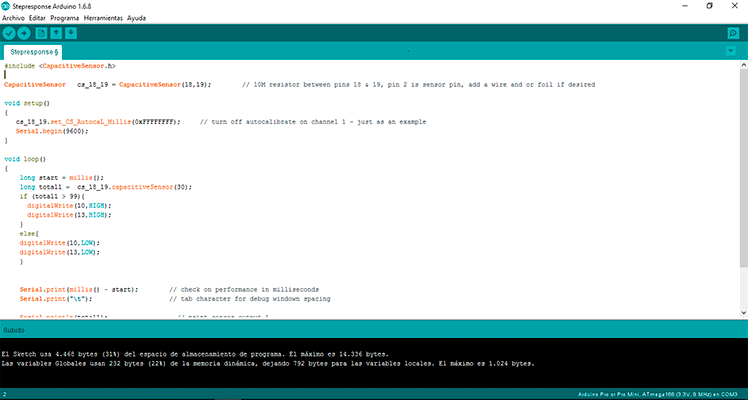Click the 'digitalWrite(10,LOW);' line

click(60, 243)
